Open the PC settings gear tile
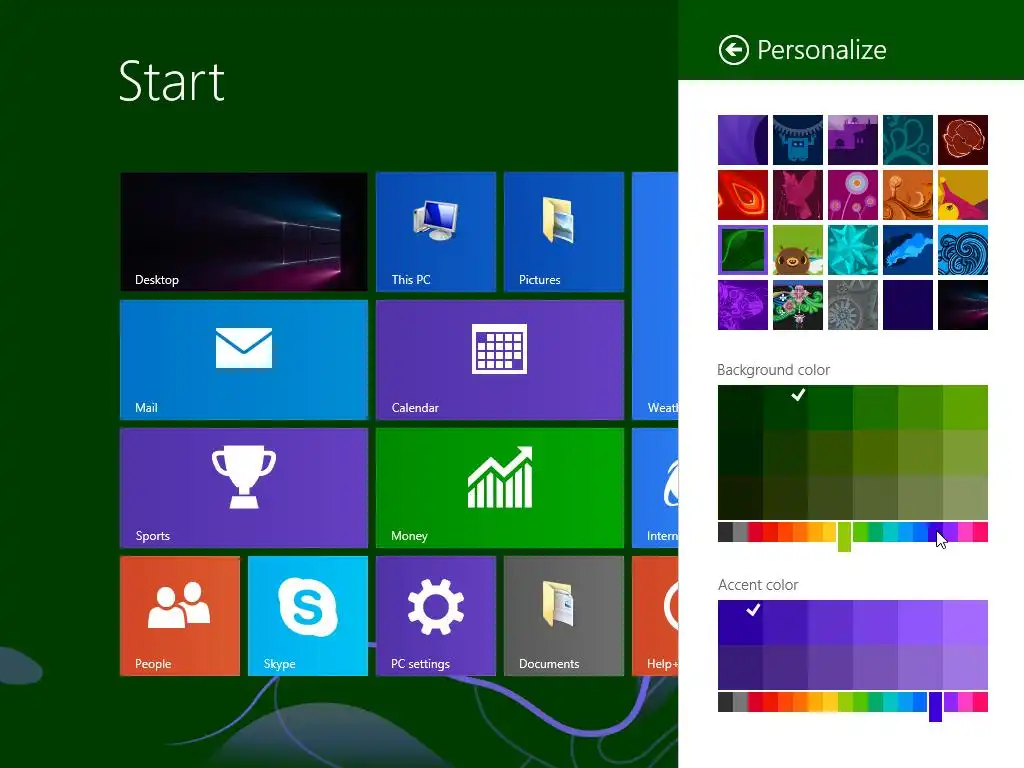Screen dimensions: 1024x768 [x=436, y=616]
